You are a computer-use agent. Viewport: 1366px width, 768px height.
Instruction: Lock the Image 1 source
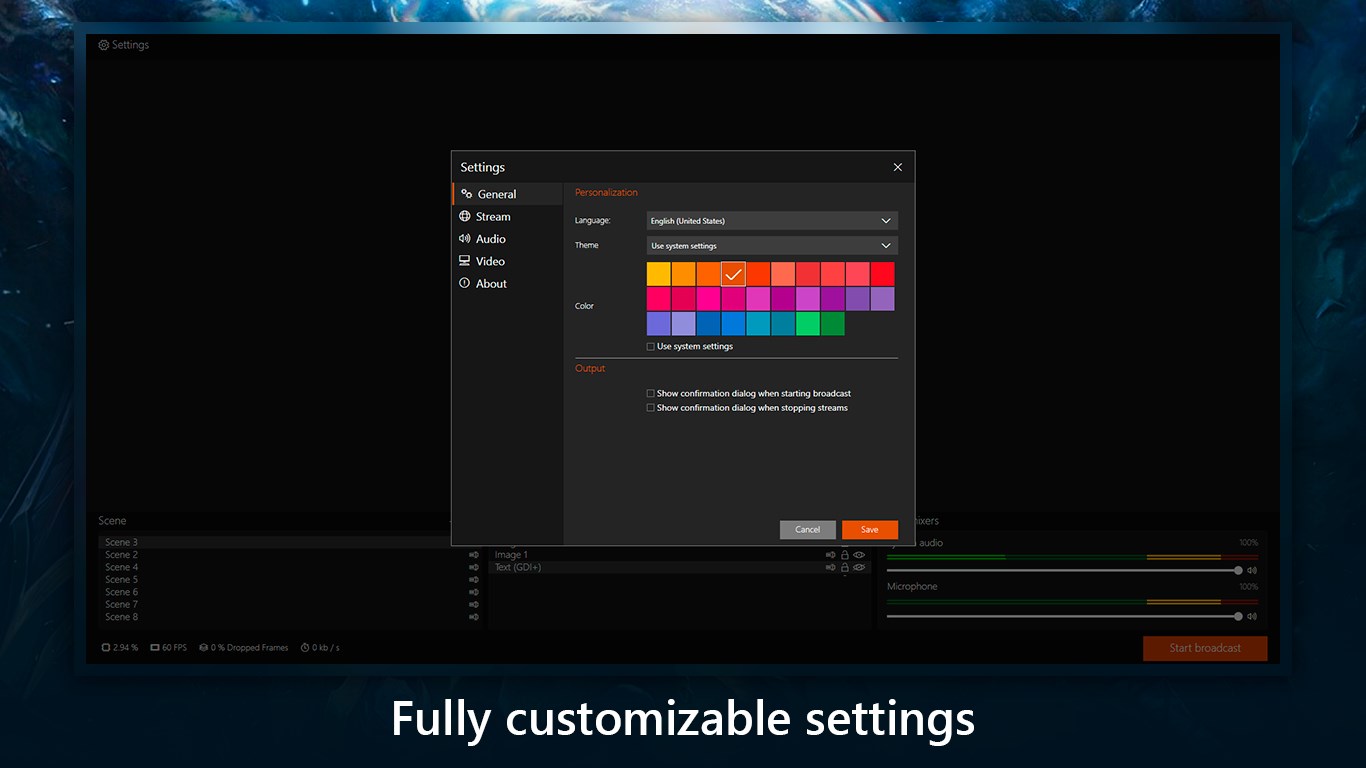[845, 555]
